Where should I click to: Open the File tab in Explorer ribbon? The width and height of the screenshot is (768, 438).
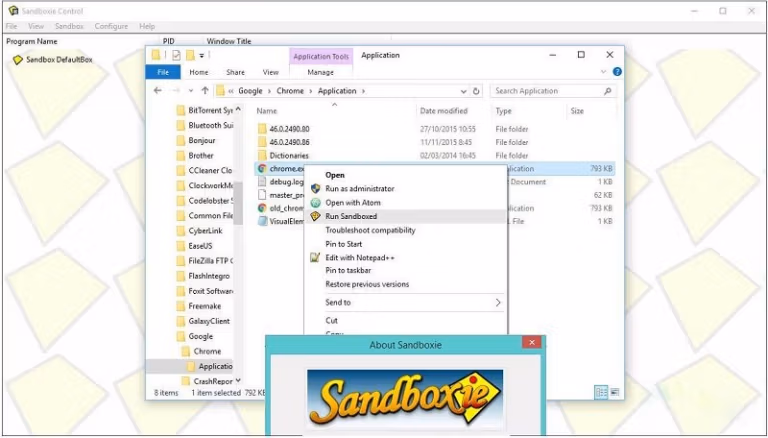tap(163, 72)
